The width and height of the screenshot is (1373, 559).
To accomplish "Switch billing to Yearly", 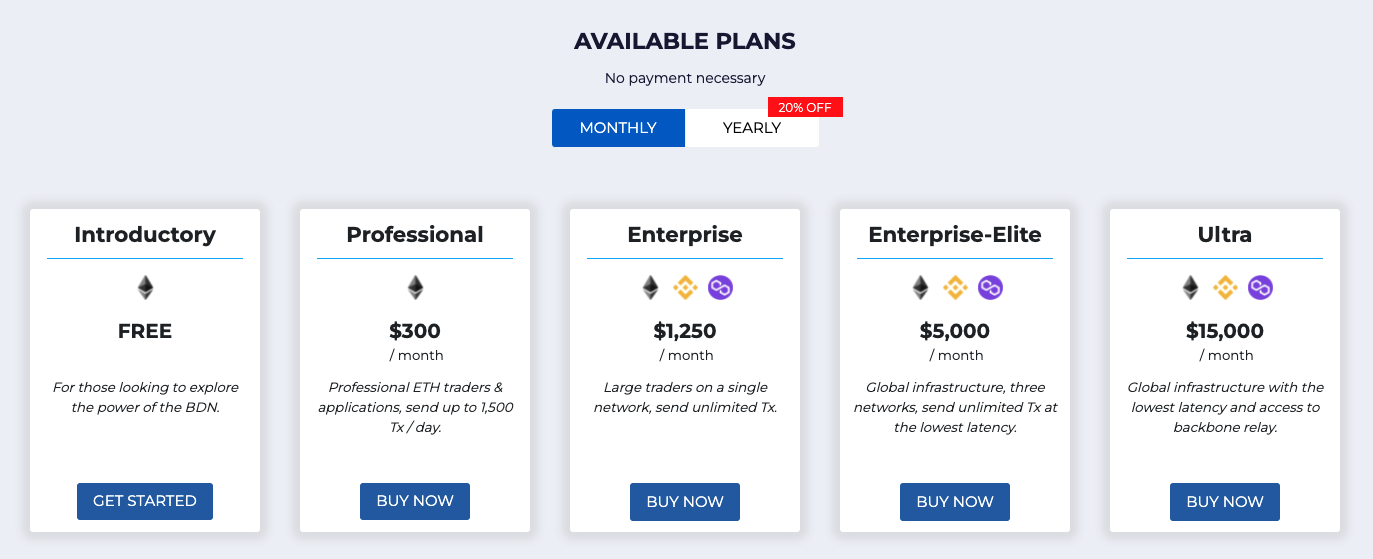I will click(x=752, y=128).
